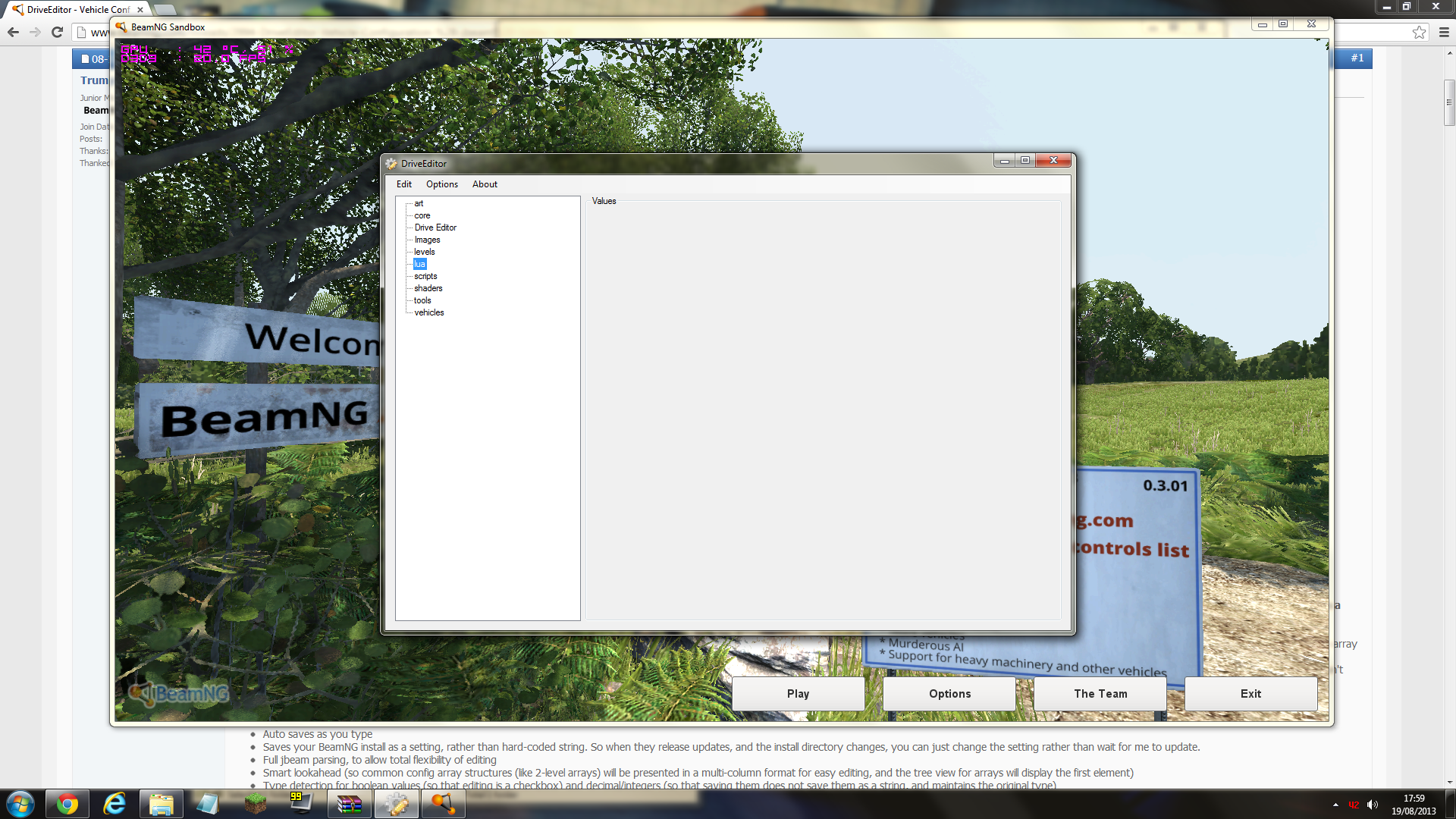The width and height of the screenshot is (1456, 819).
Task: Select the levels folder in the tree
Action: (x=424, y=252)
